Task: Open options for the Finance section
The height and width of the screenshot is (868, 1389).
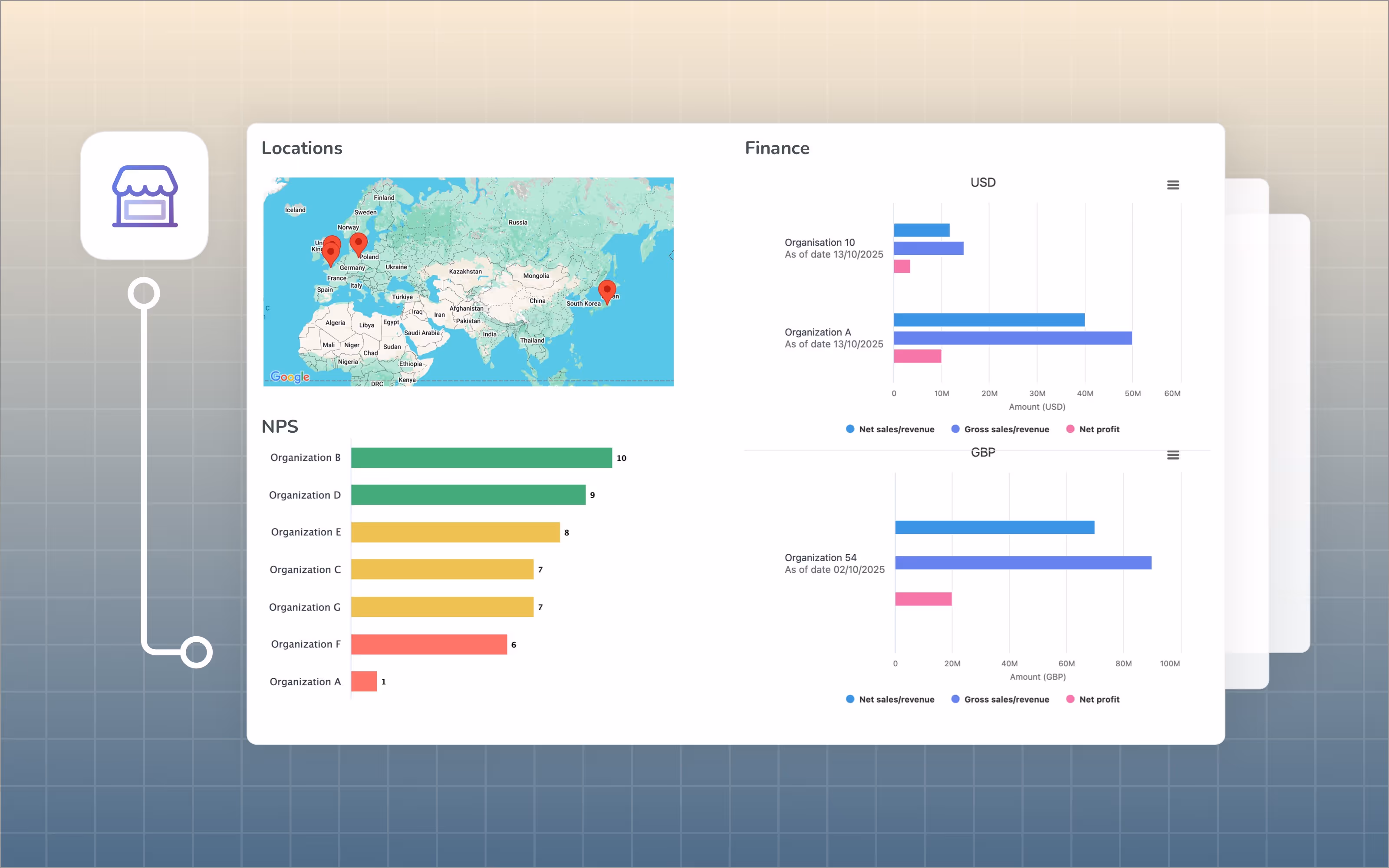Action: (x=1173, y=184)
